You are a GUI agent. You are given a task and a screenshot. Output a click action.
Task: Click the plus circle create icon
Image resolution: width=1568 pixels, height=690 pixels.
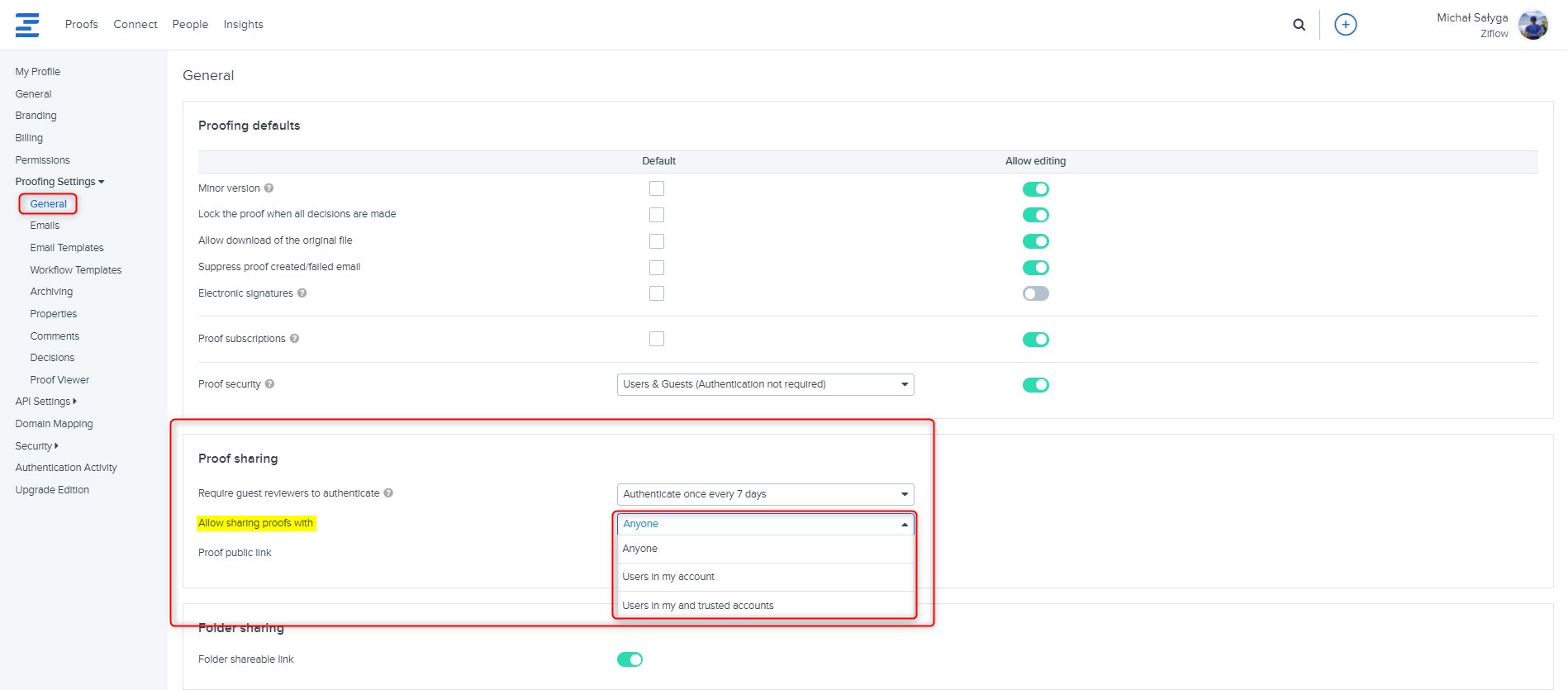coord(1345,25)
